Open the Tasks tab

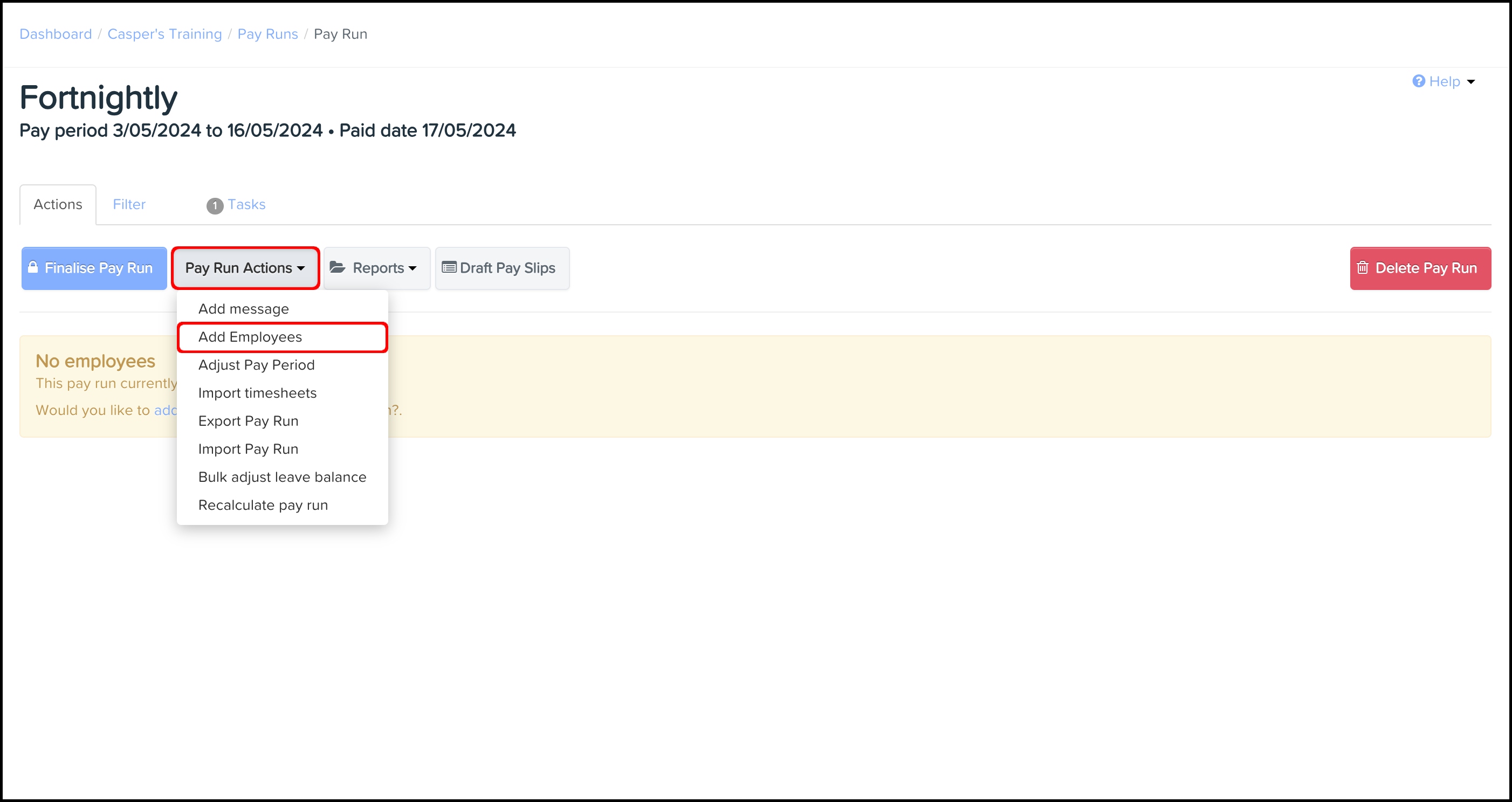click(246, 204)
